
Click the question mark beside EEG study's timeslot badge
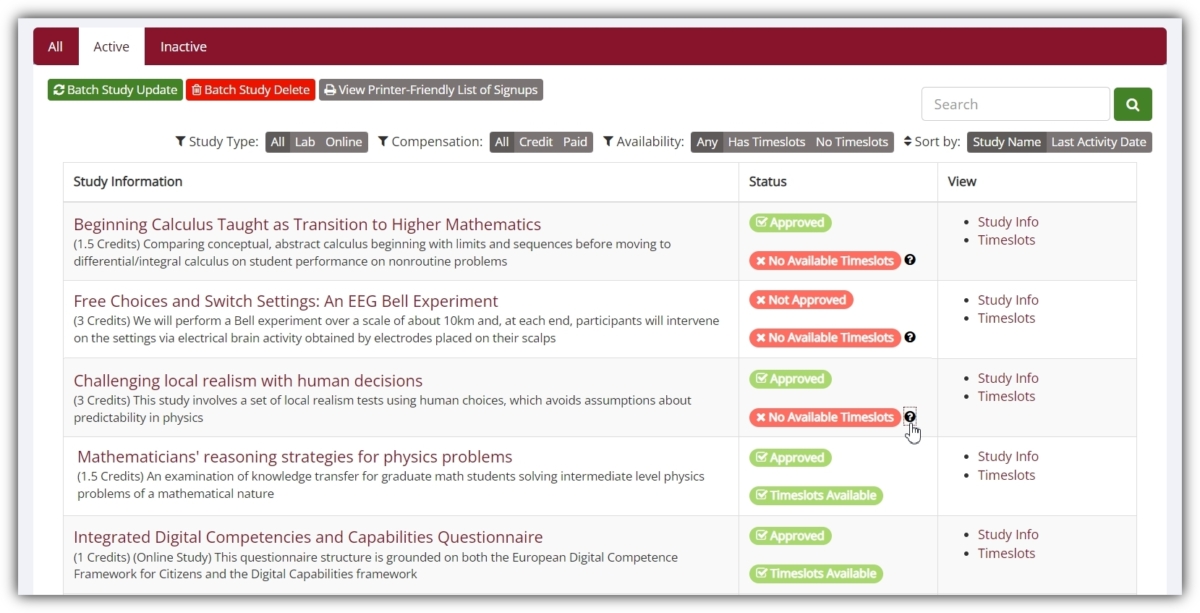pos(909,338)
